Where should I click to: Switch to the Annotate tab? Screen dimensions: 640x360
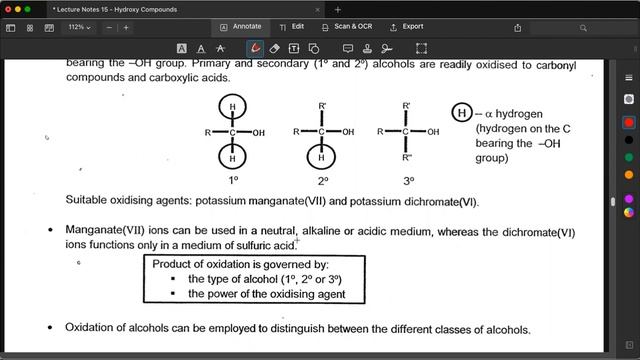pyautogui.click(x=241, y=27)
